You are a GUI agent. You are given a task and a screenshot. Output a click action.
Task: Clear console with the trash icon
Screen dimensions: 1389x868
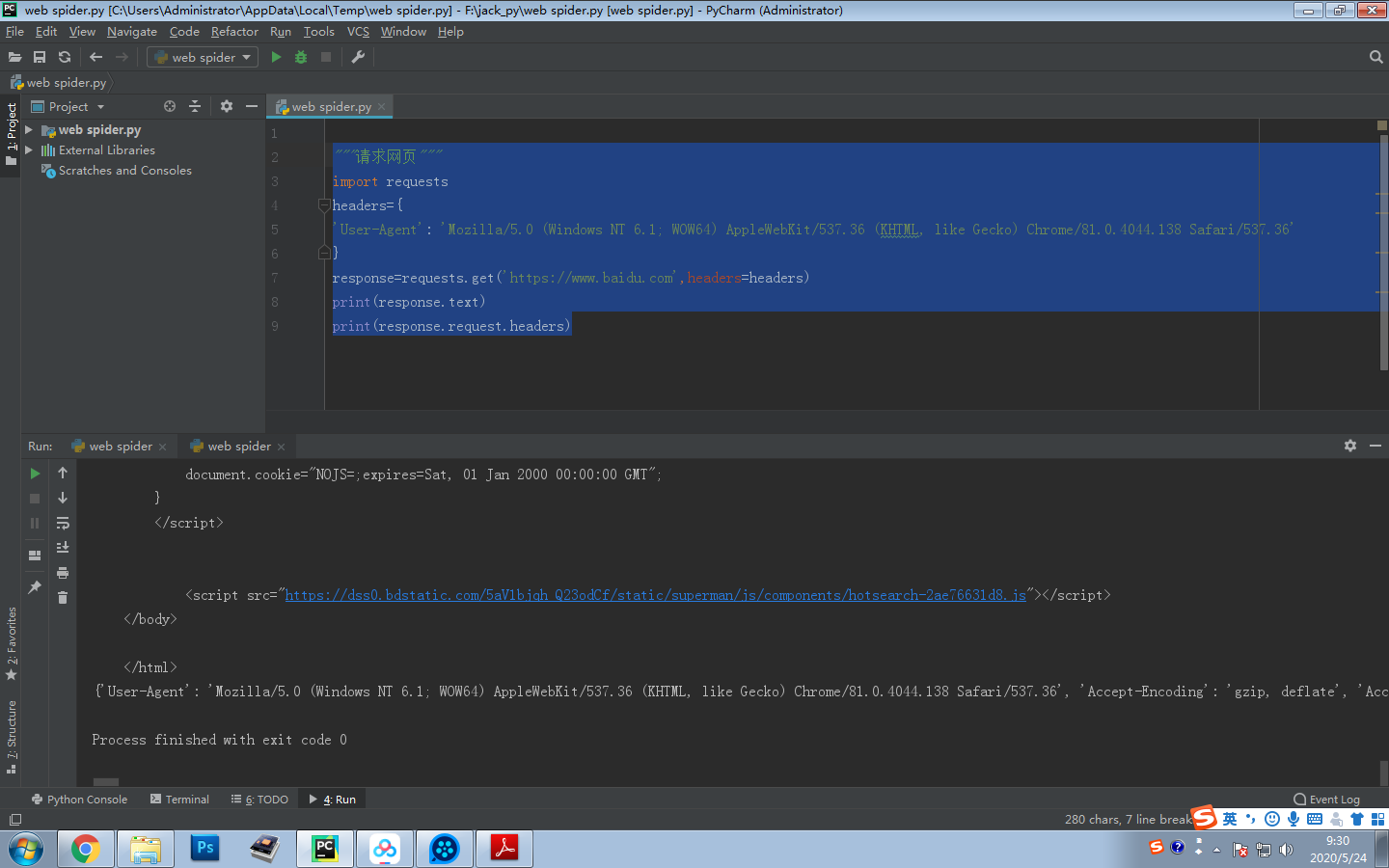click(x=63, y=598)
